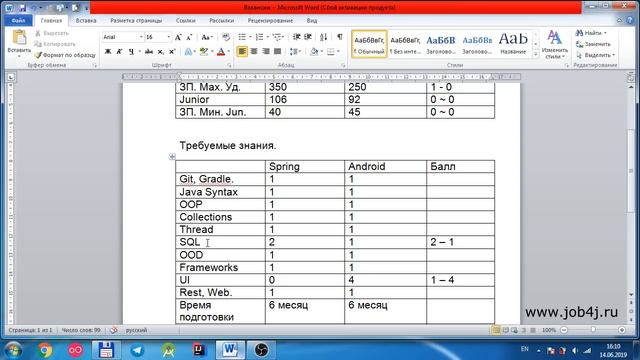This screenshot has height=360, width=640.
Task: Clear formatting with the eraser icon
Action: point(226,37)
